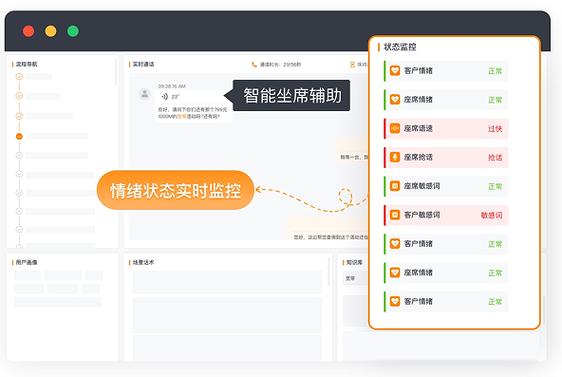Click the 知识库 panel heading
The height and width of the screenshot is (377, 562).
click(354, 262)
